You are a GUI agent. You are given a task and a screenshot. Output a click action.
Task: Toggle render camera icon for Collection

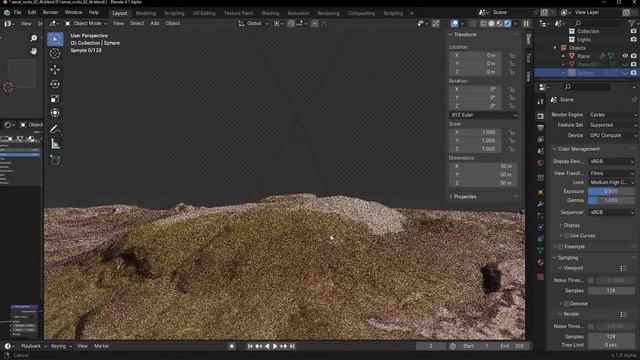[x=633, y=31]
